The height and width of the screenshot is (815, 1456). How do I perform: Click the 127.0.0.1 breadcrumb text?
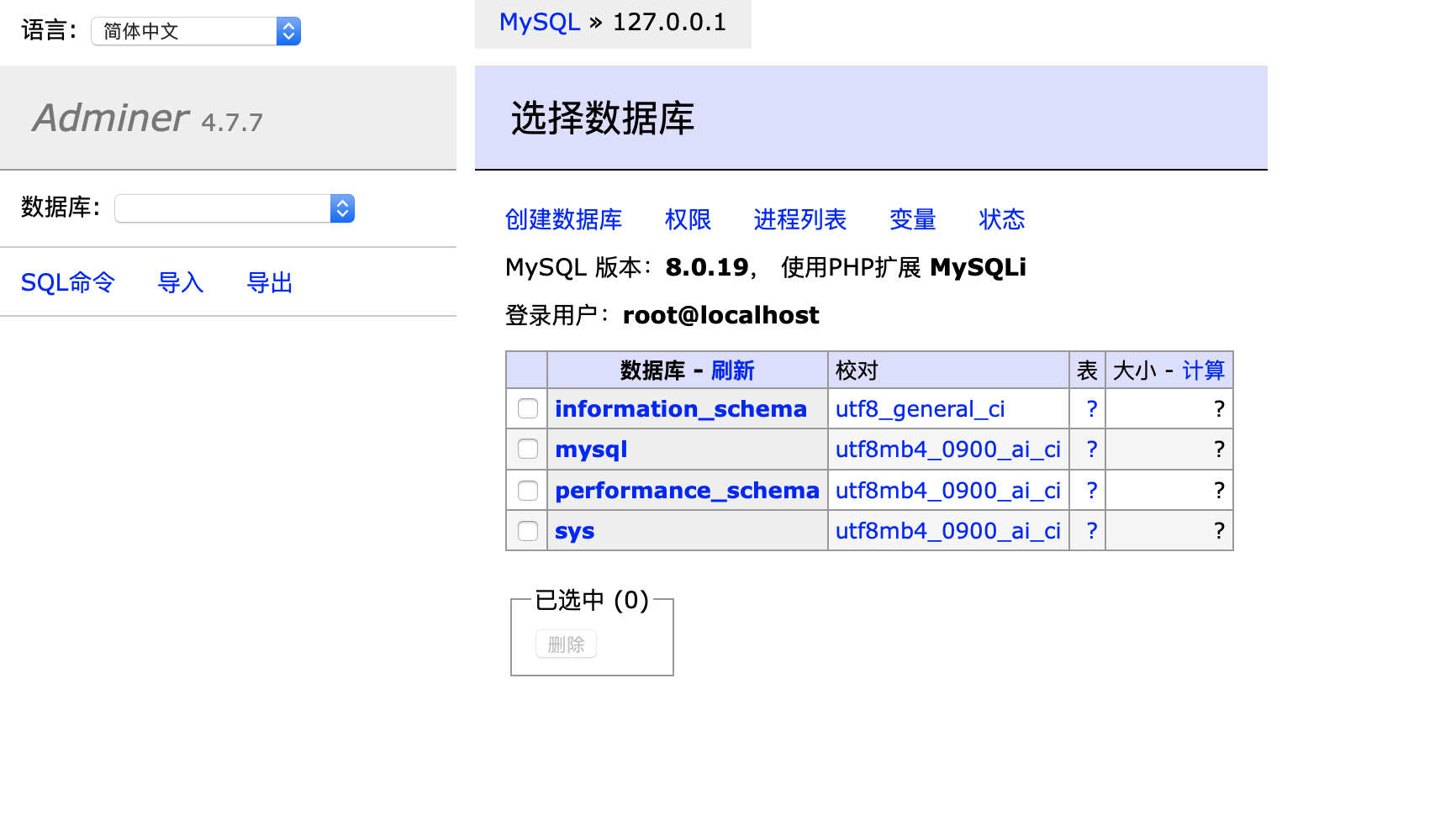click(669, 22)
